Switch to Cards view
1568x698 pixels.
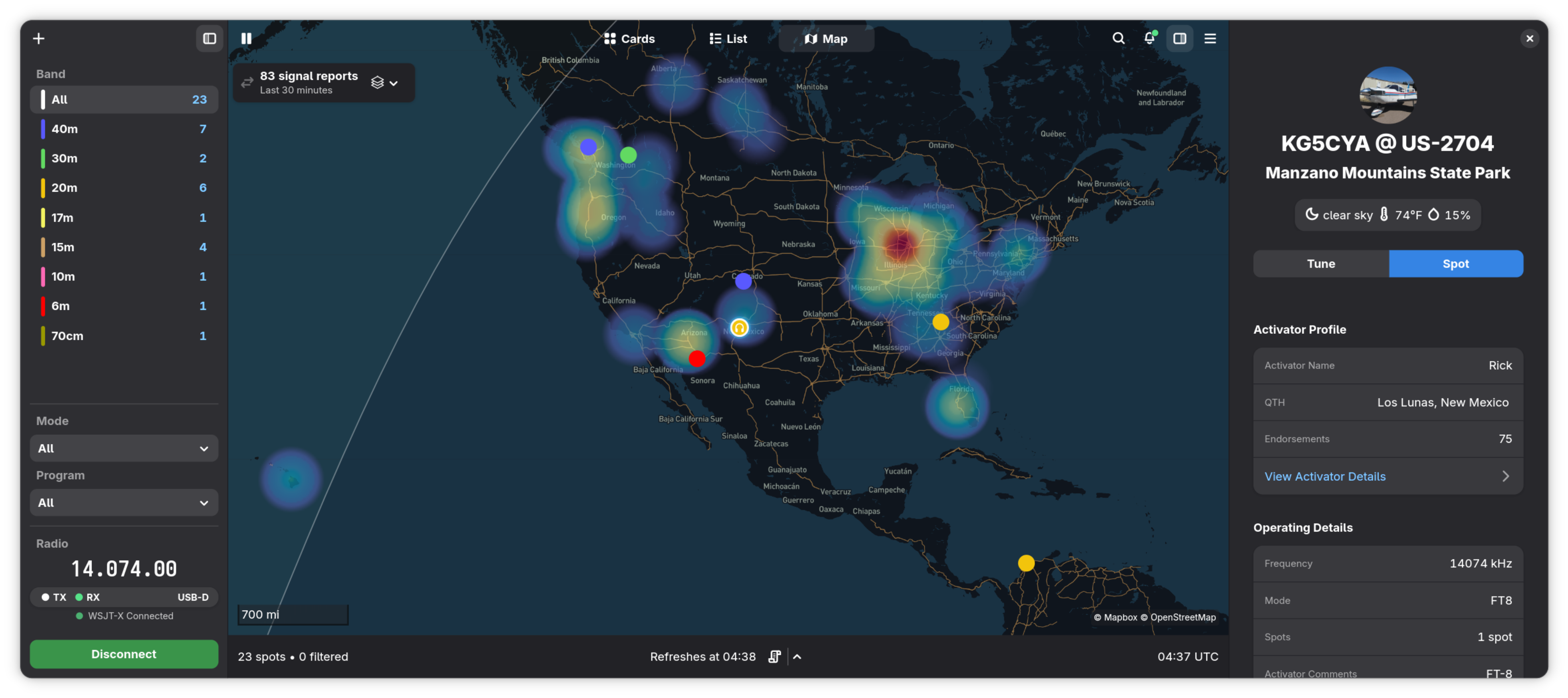[x=629, y=38]
